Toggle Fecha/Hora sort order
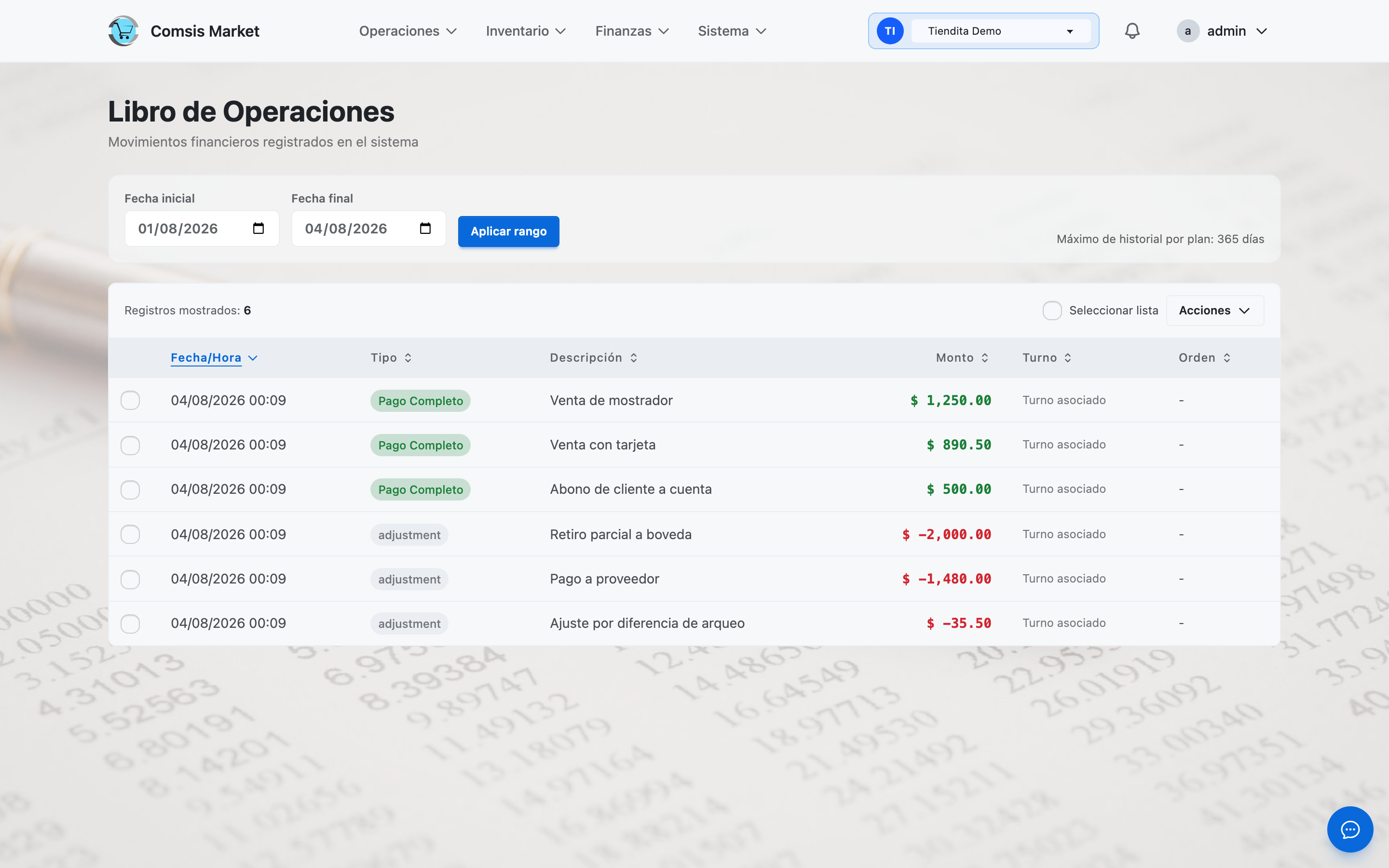Image resolution: width=1389 pixels, height=868 pixels. tap(214, 358)
